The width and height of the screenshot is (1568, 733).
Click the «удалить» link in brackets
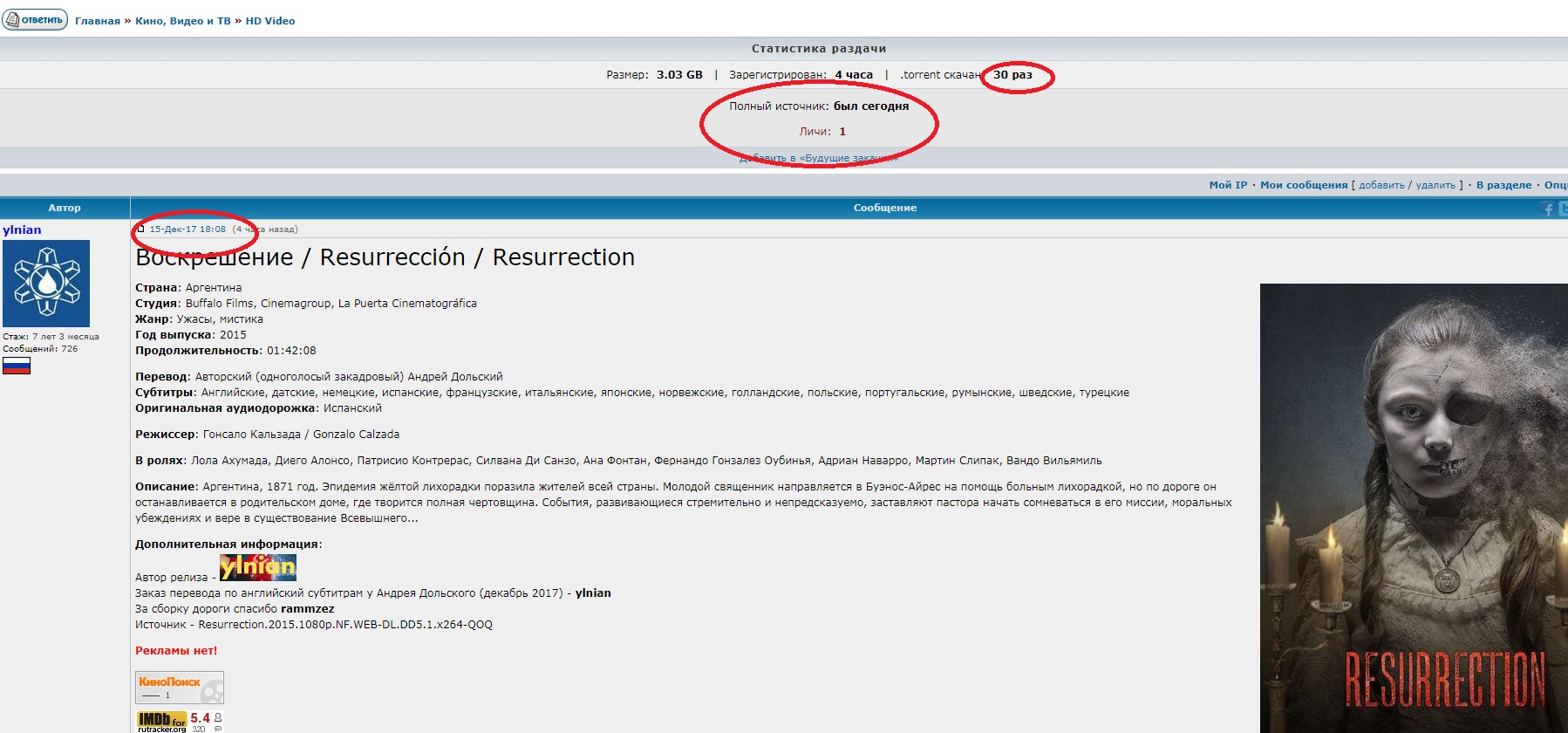pos(1435,185)
